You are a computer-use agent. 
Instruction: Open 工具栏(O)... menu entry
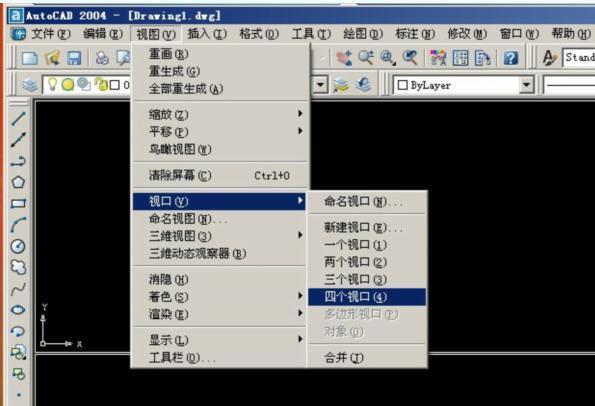(220, 357)
